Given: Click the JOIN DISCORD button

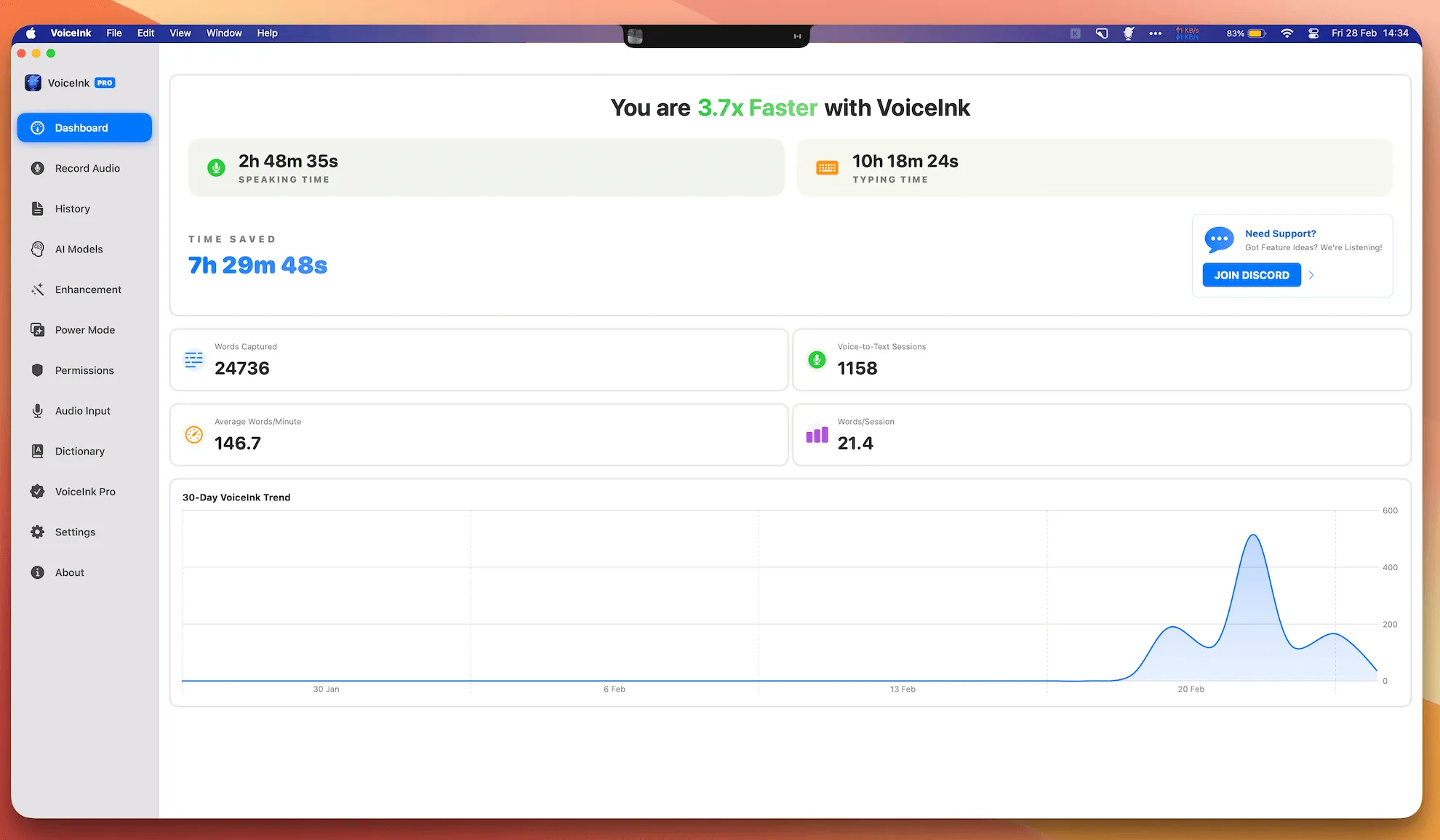Looking at the screenshot, I should [1251, 275].
